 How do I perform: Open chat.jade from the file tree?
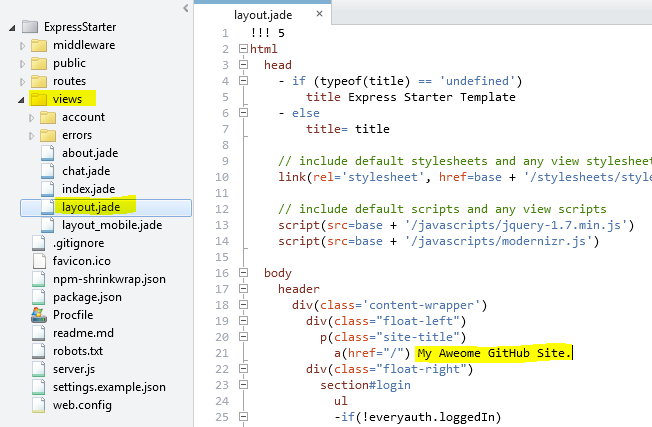(86, 171)
